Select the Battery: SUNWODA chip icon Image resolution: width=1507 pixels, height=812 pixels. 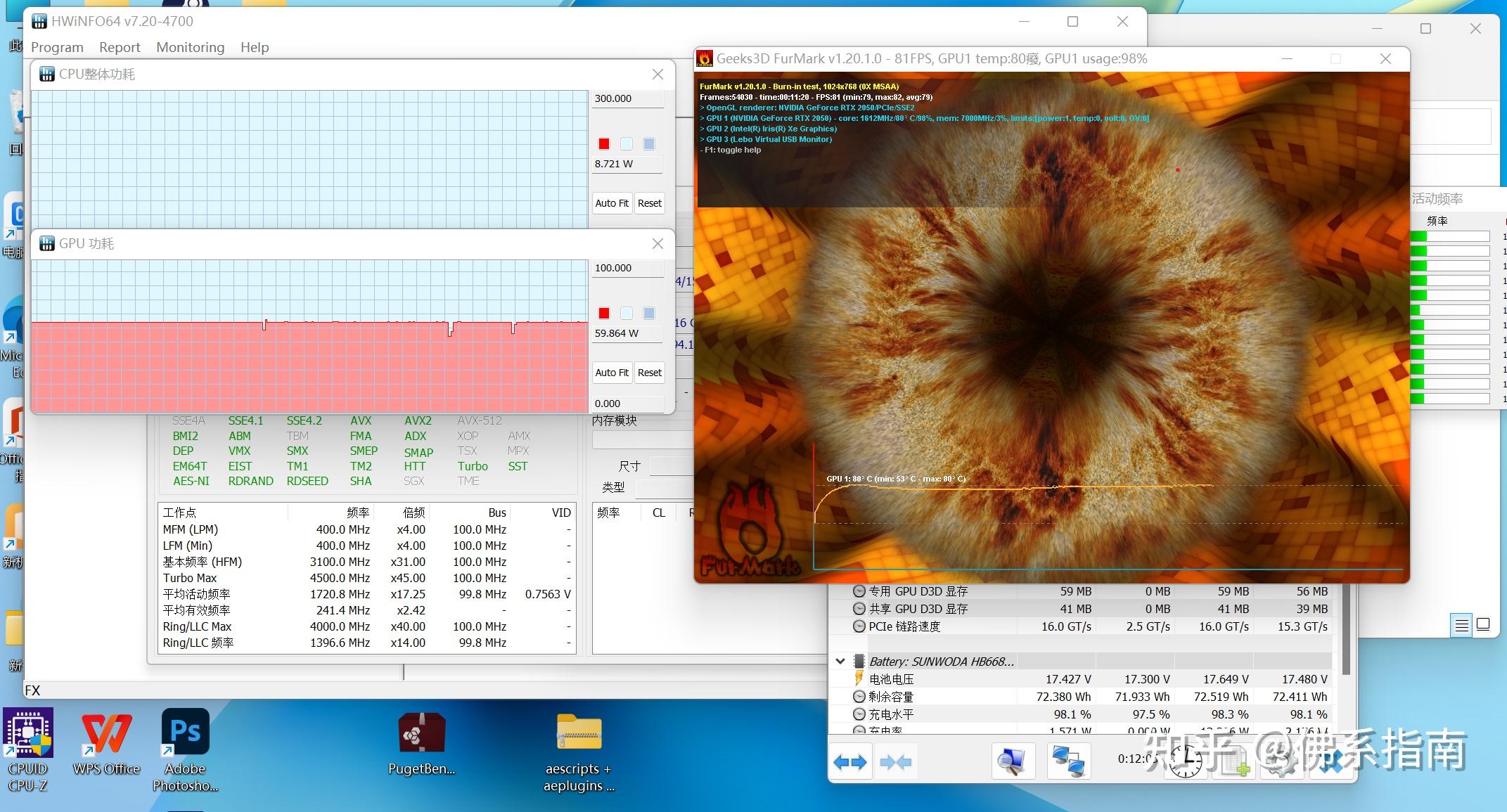(859, 662)
